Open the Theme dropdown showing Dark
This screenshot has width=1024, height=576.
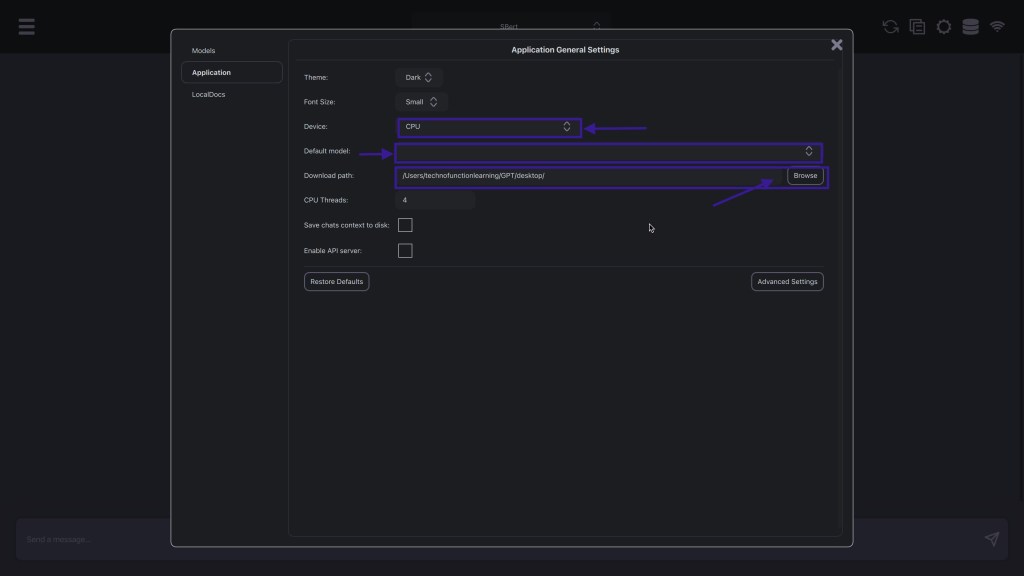pyautogui.click(x=419, y=77)
